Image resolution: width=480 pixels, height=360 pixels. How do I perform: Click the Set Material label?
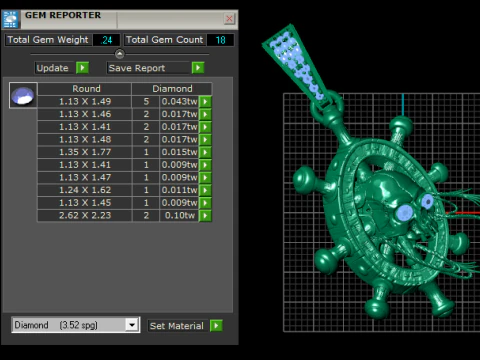(177, 326)
